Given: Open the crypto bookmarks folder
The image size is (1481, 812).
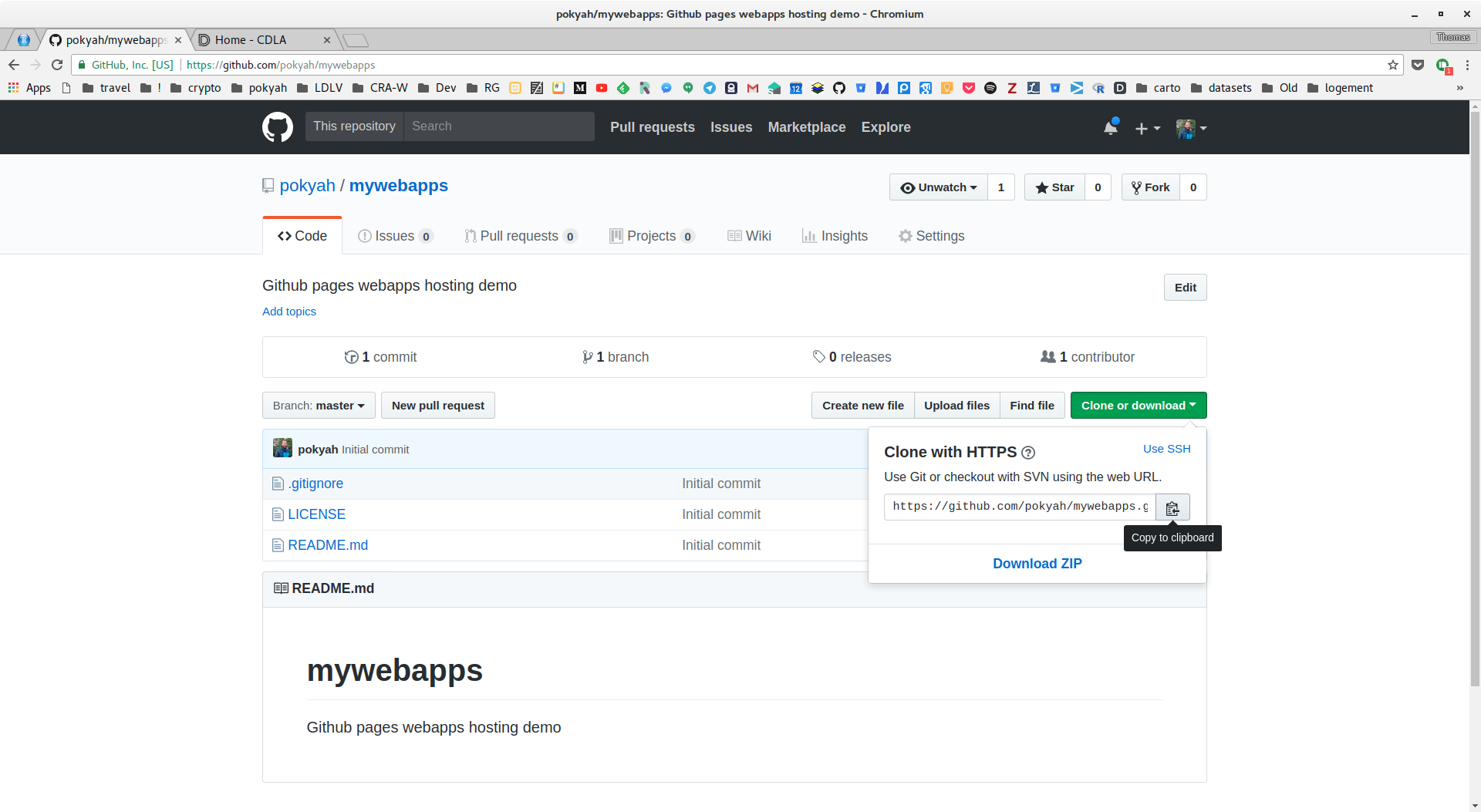Looking at the screenshot, I should tap(195, 88).
